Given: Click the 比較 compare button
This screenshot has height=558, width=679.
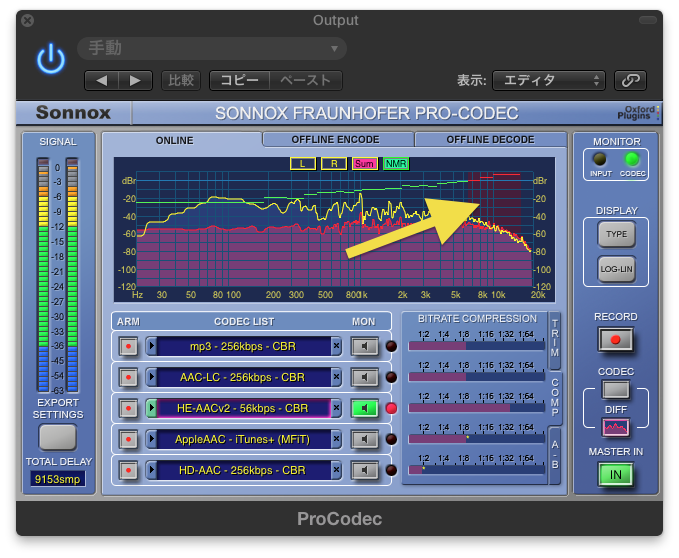Looking at the screenshot, I should coord(181,81).
